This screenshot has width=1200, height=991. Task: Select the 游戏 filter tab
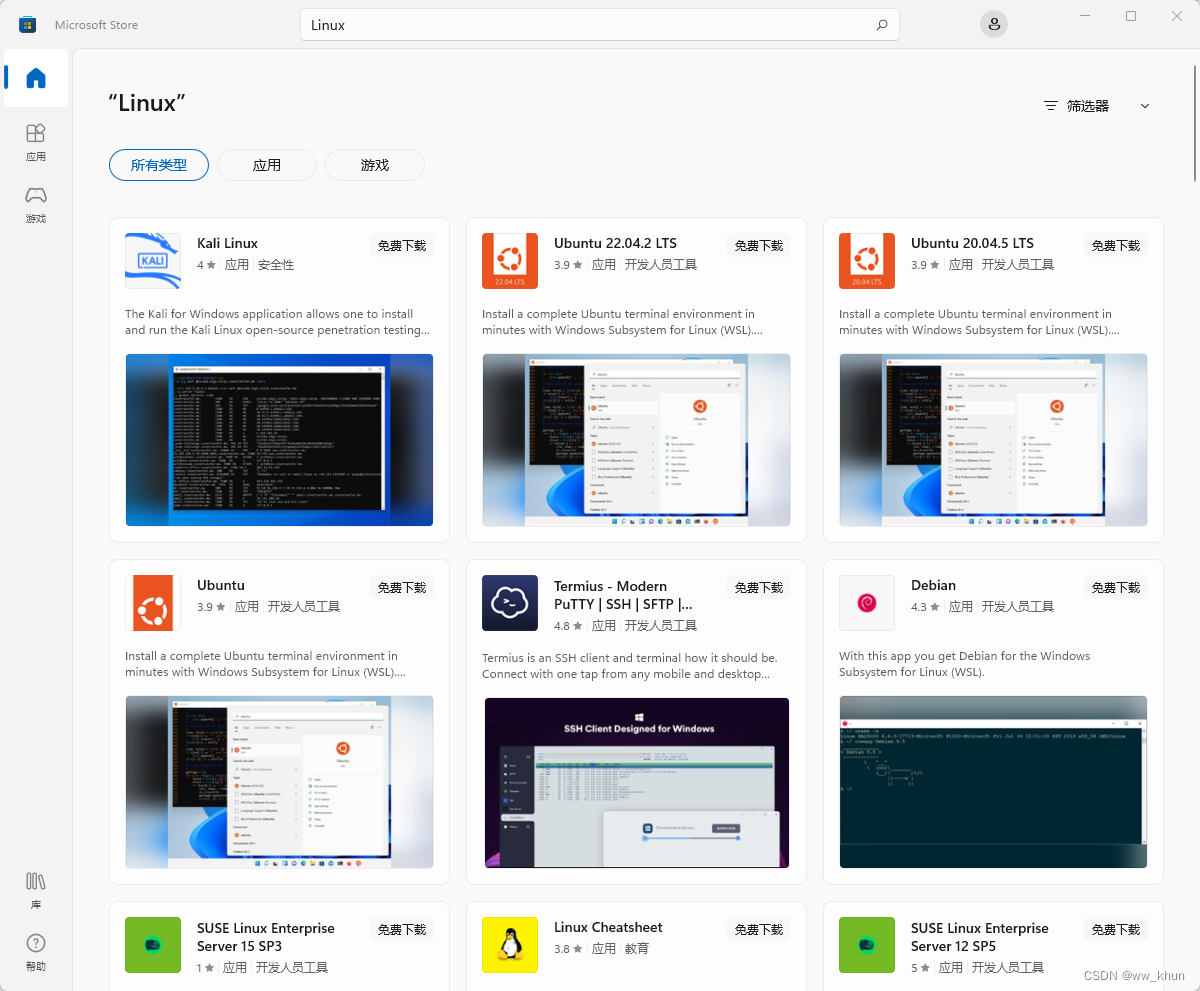click(375, 165)
